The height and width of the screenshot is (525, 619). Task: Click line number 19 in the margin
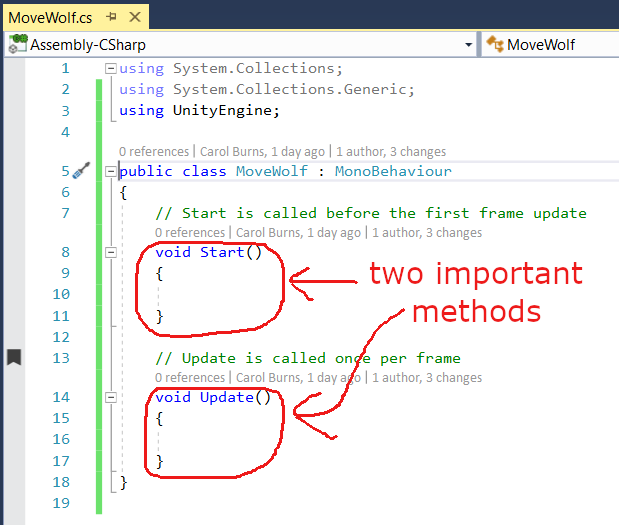tap(61, 503)
